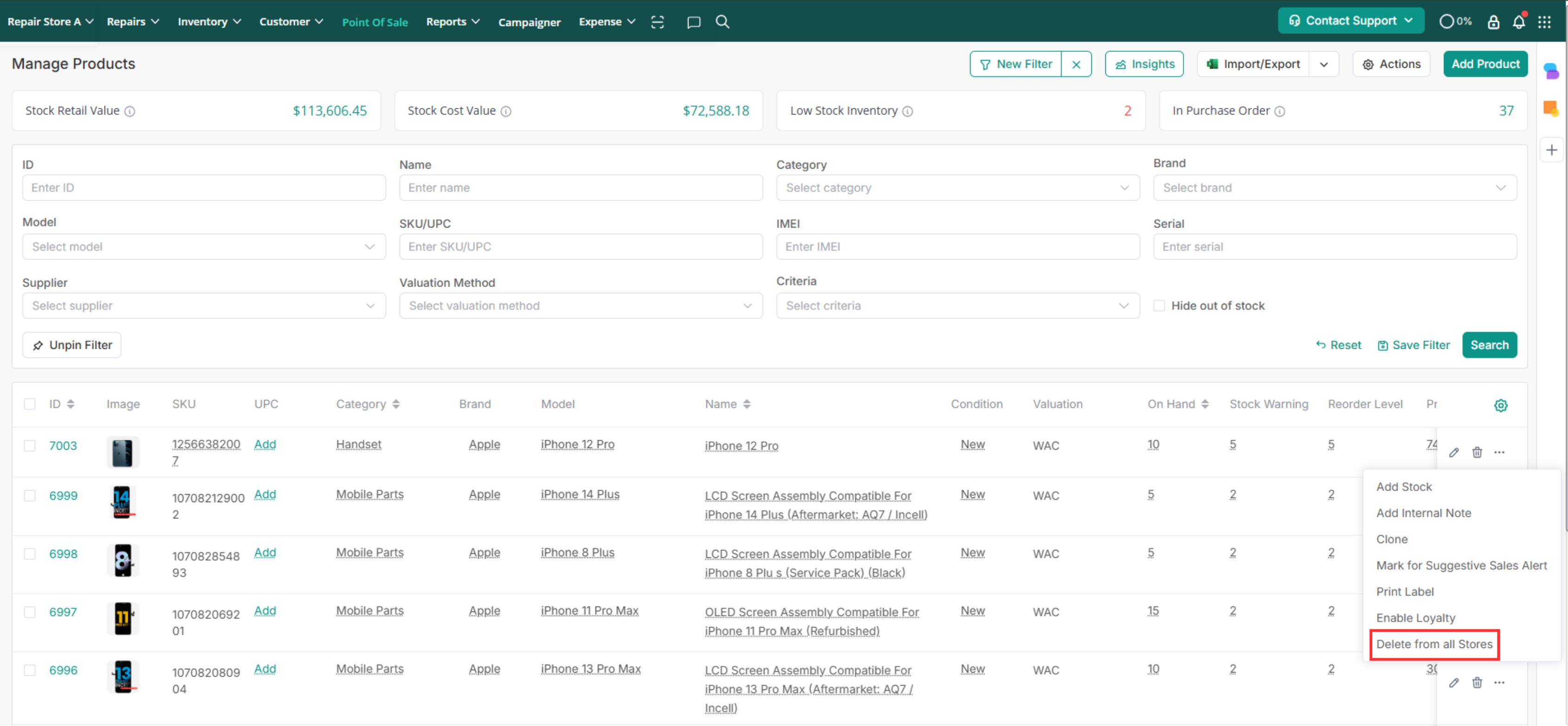
Task: Click the 0% progress circle
Action: [x=1455, y=21]
